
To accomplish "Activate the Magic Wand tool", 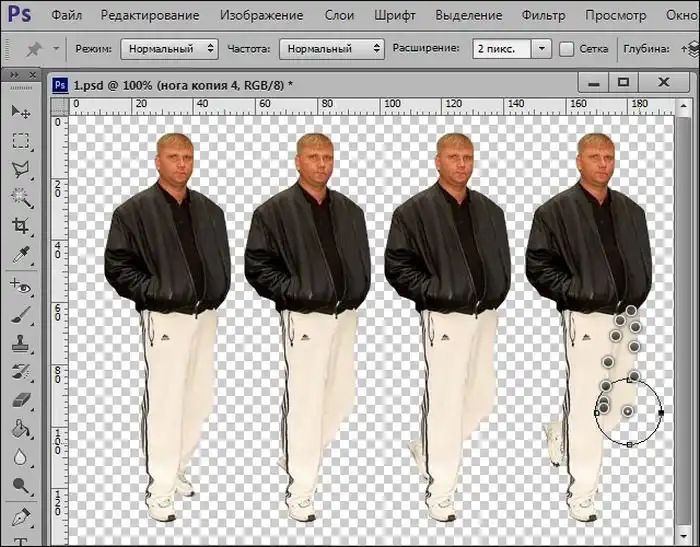I will coord(20,198).
